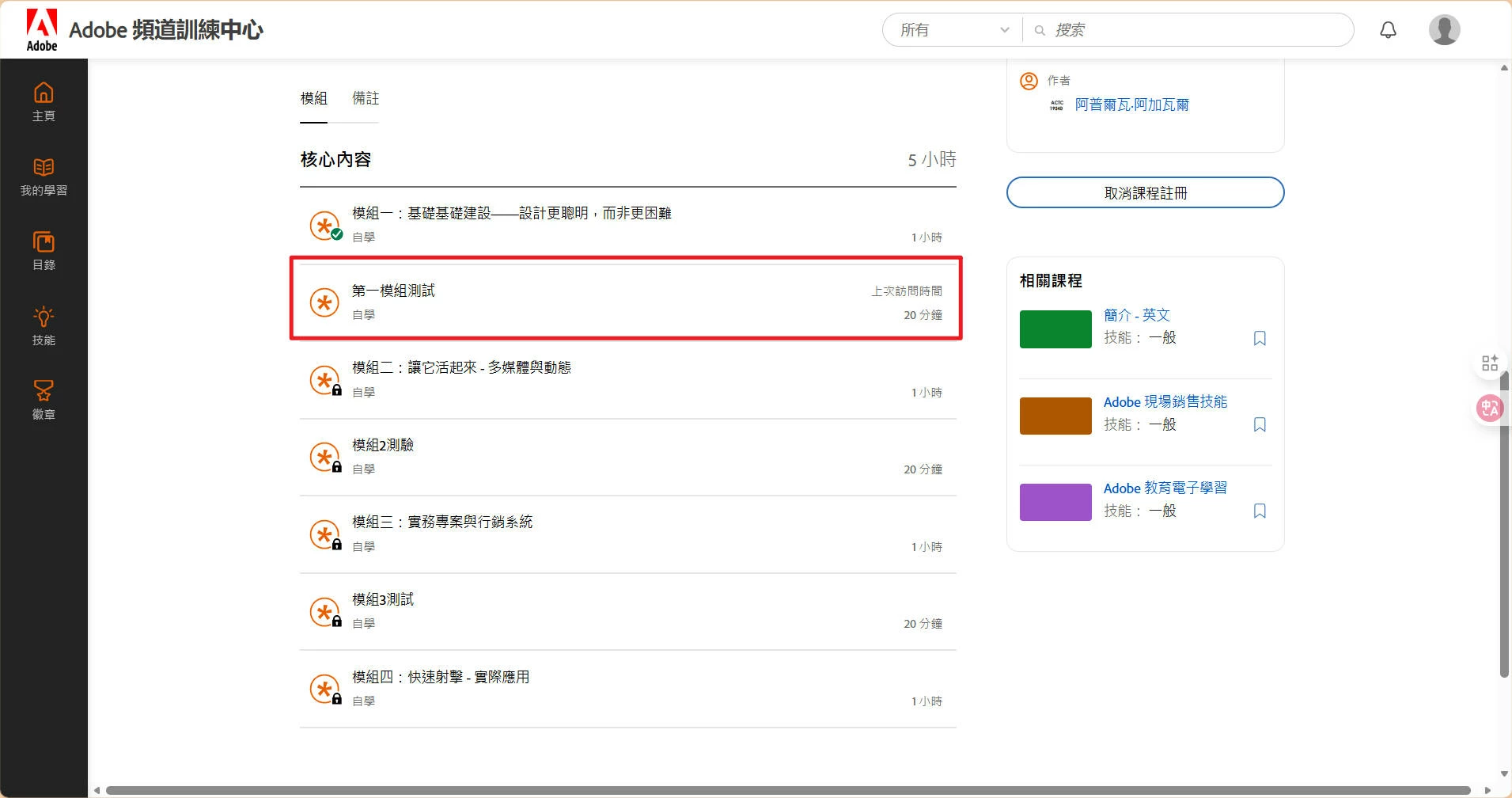Open related course 簡介 - 英文
The width and height of the screenshot is (1512, 798).
click(x=1136, y=315)
